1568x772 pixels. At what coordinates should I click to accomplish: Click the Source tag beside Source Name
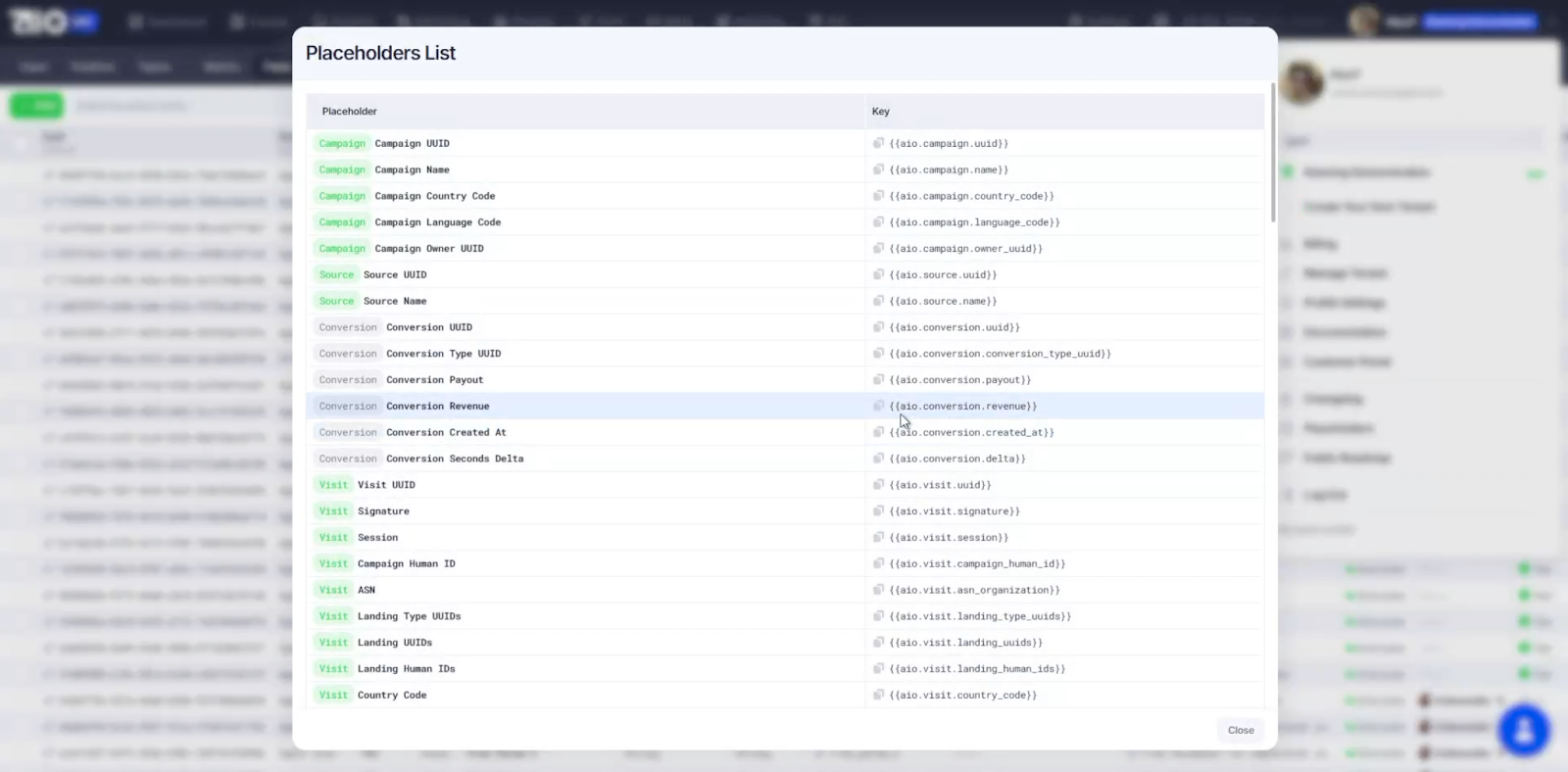[x=336, y=301]
